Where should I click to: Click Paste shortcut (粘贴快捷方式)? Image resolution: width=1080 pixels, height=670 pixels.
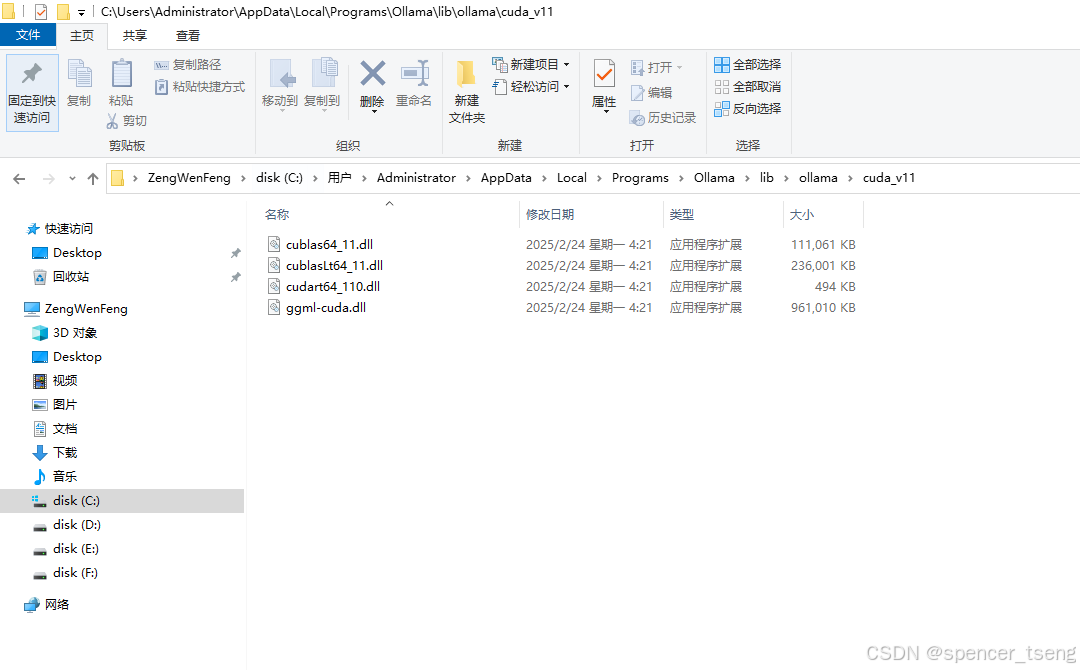[200, 87]
